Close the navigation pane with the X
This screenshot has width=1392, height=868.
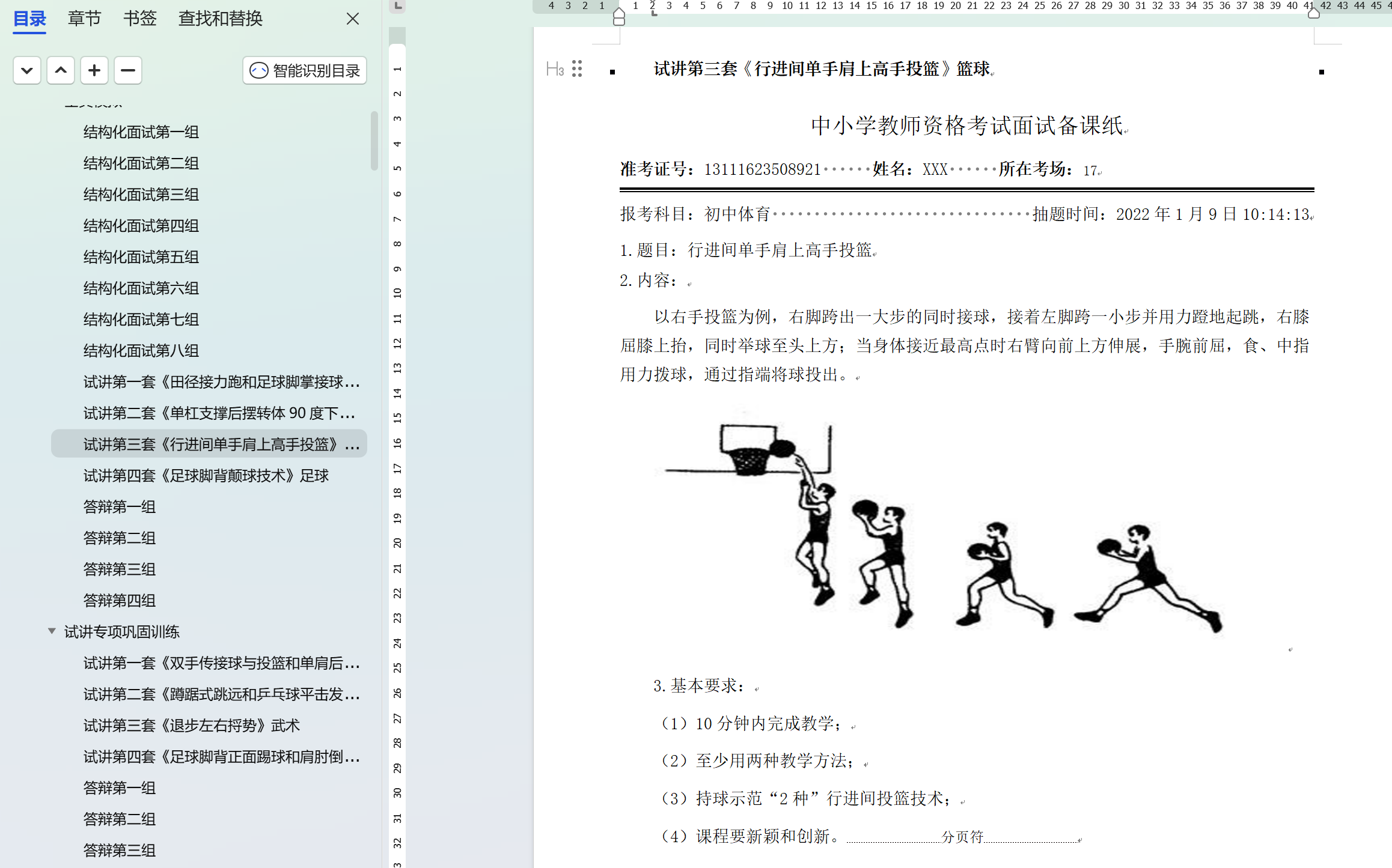point(353,19)
